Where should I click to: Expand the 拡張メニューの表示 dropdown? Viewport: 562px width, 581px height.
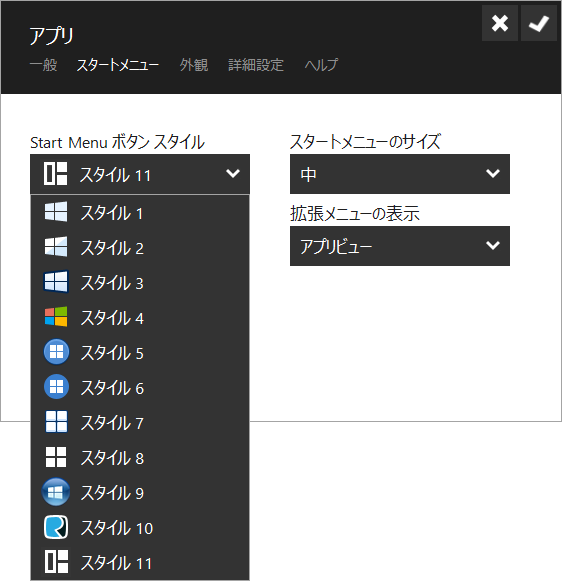click(400, 246)
